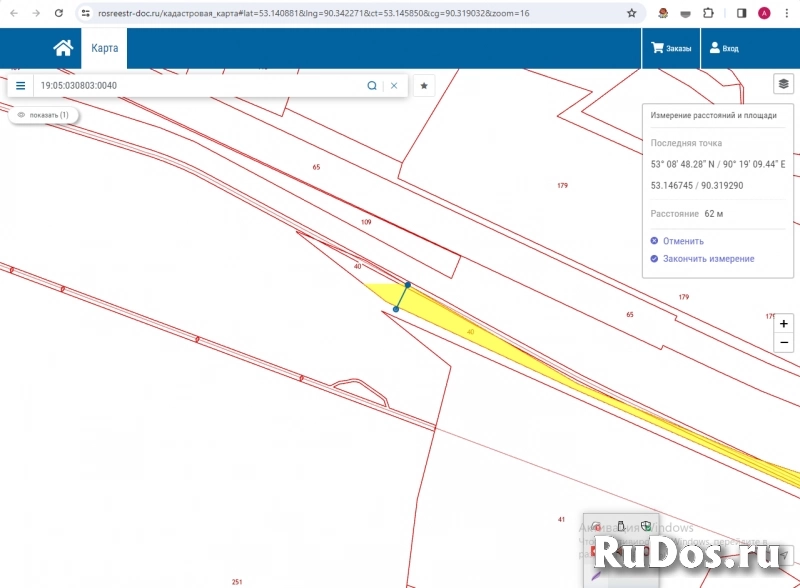Toggle the browser side panel icon
Image resolution: width=800 pixels, height=588 pixels.
[x=741, y=13]
